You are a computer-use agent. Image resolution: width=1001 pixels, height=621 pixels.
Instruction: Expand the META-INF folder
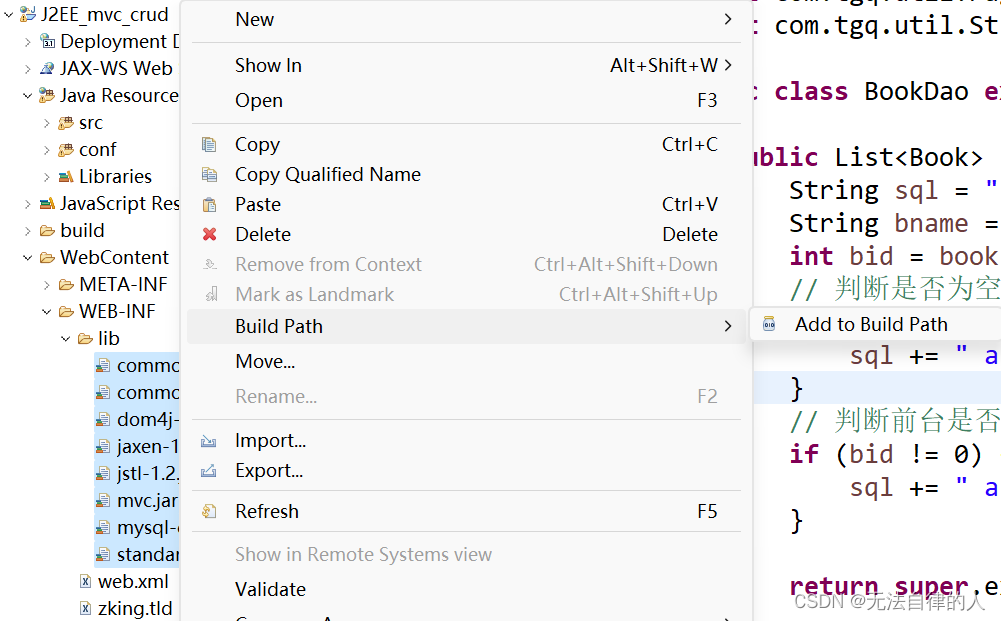pyautogui.click(x=47, y=285)
